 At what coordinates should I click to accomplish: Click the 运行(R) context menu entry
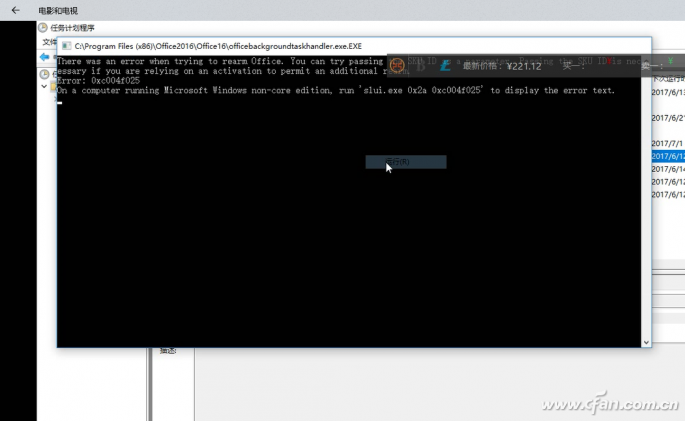click(406, 162)
